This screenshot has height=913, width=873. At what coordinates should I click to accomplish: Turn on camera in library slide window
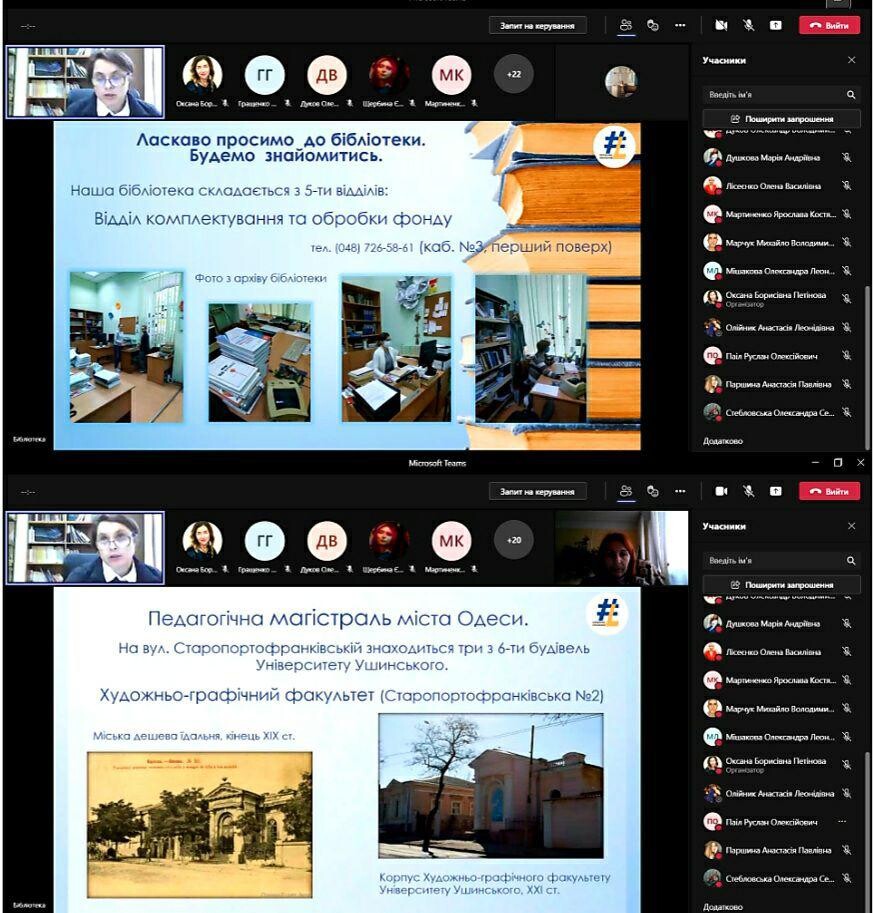721,26
